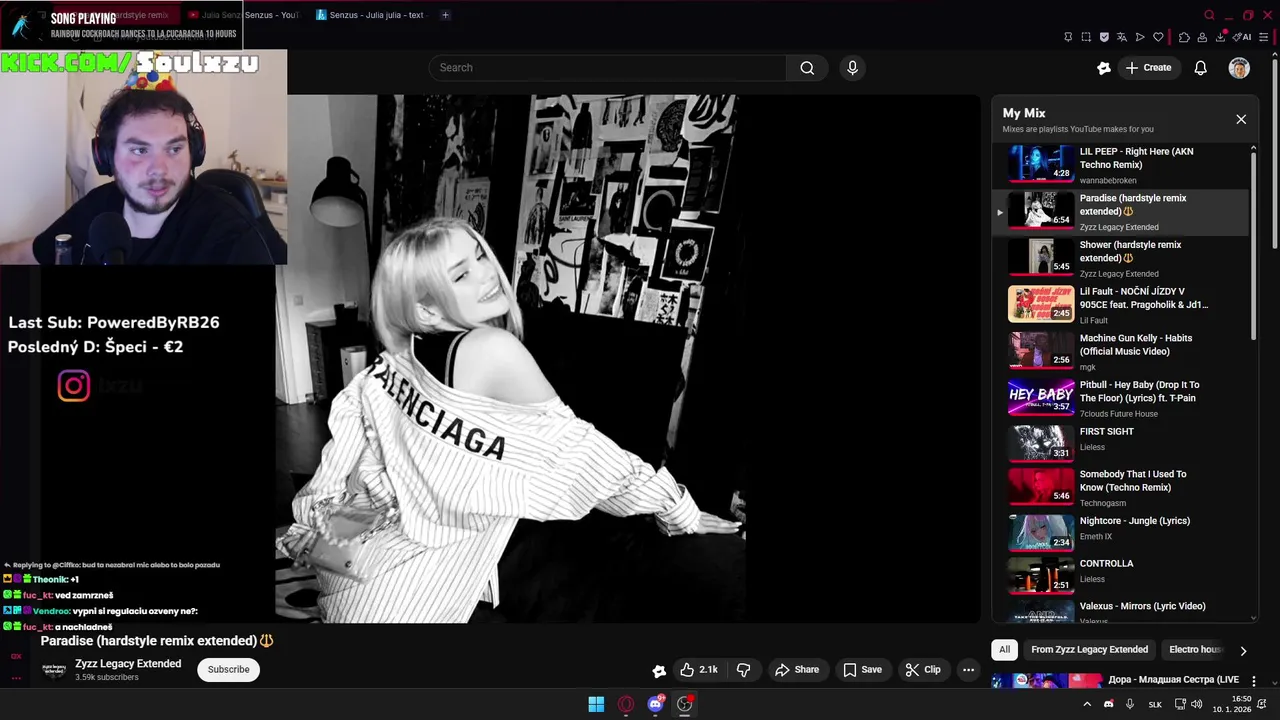Play Machine Gun Kelly Habits video
1280x720 pixels.
pyautogui.click(x=1120, y=352)
